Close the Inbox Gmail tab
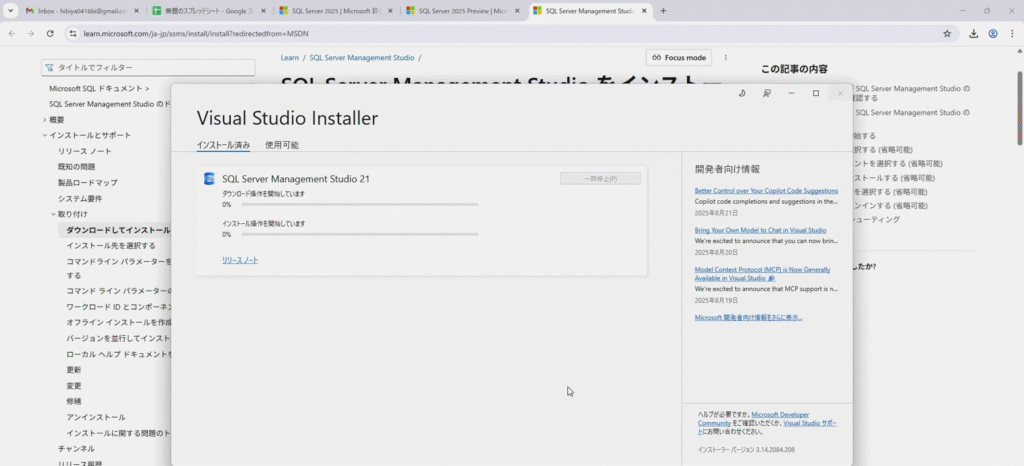 [136, 11]
